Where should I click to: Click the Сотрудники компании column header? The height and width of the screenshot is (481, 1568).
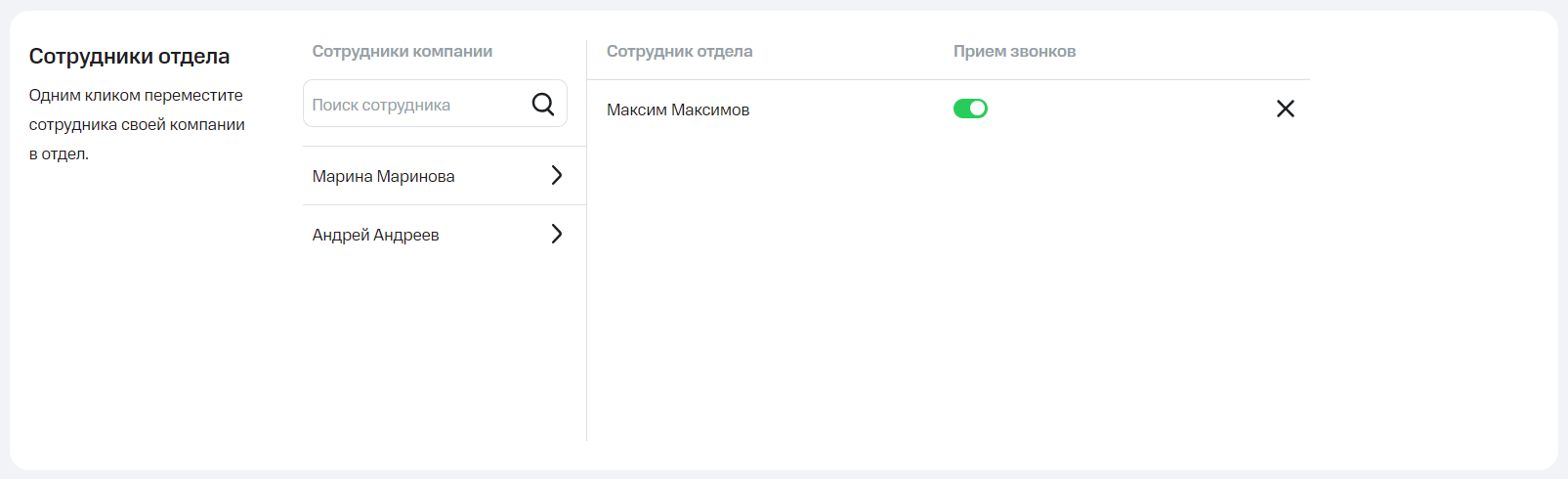pyautogui.click(x=402, y=51)
